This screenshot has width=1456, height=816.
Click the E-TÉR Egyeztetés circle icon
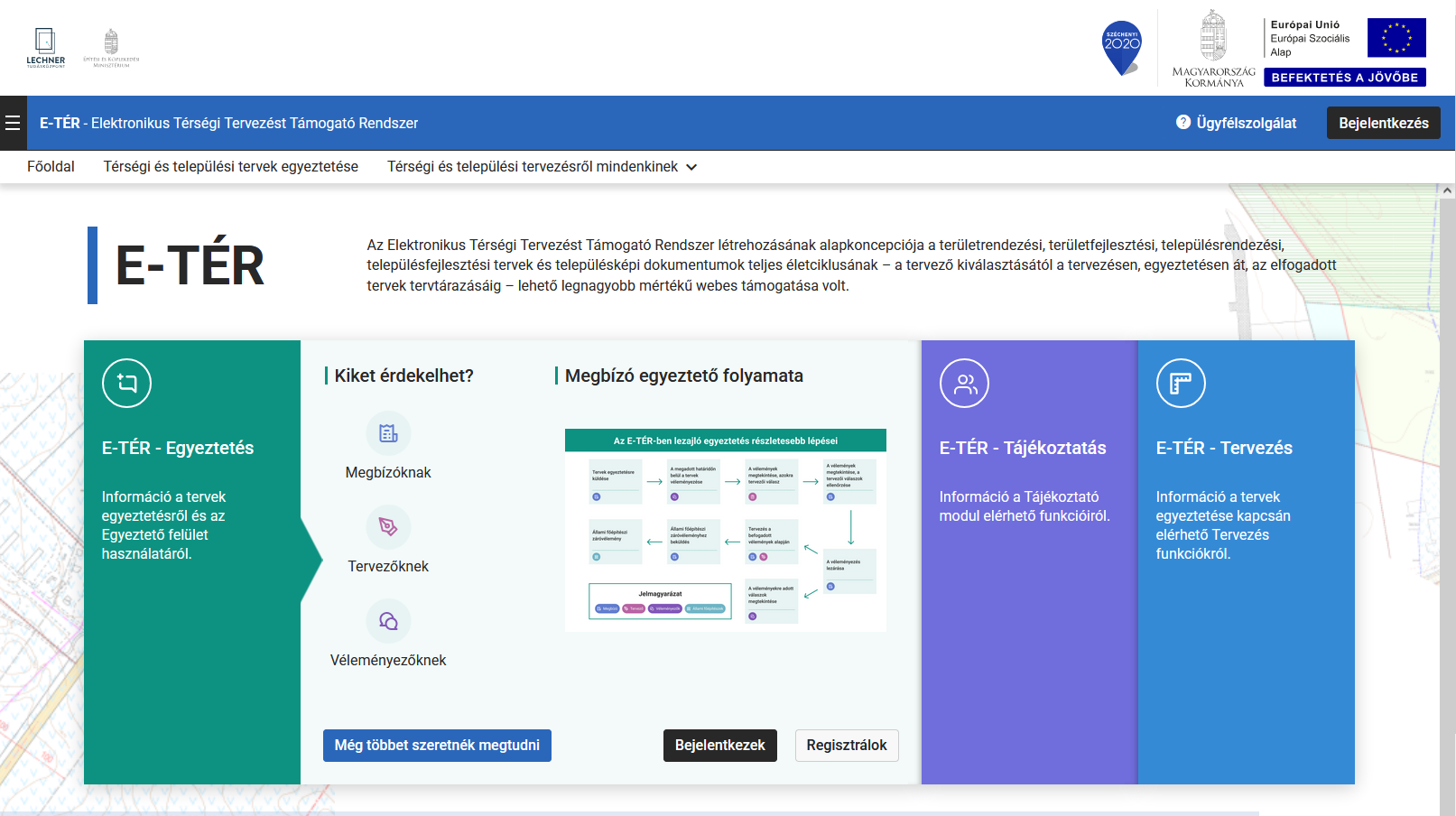126,383
